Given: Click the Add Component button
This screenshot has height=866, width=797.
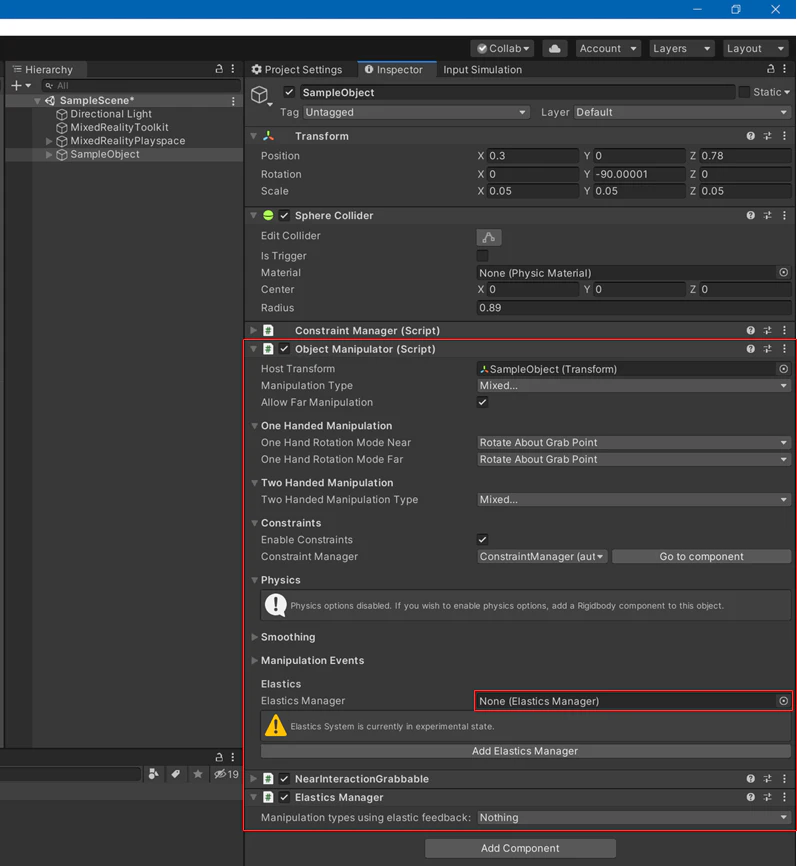Looking at the screenshot, I should click(520, 848).
